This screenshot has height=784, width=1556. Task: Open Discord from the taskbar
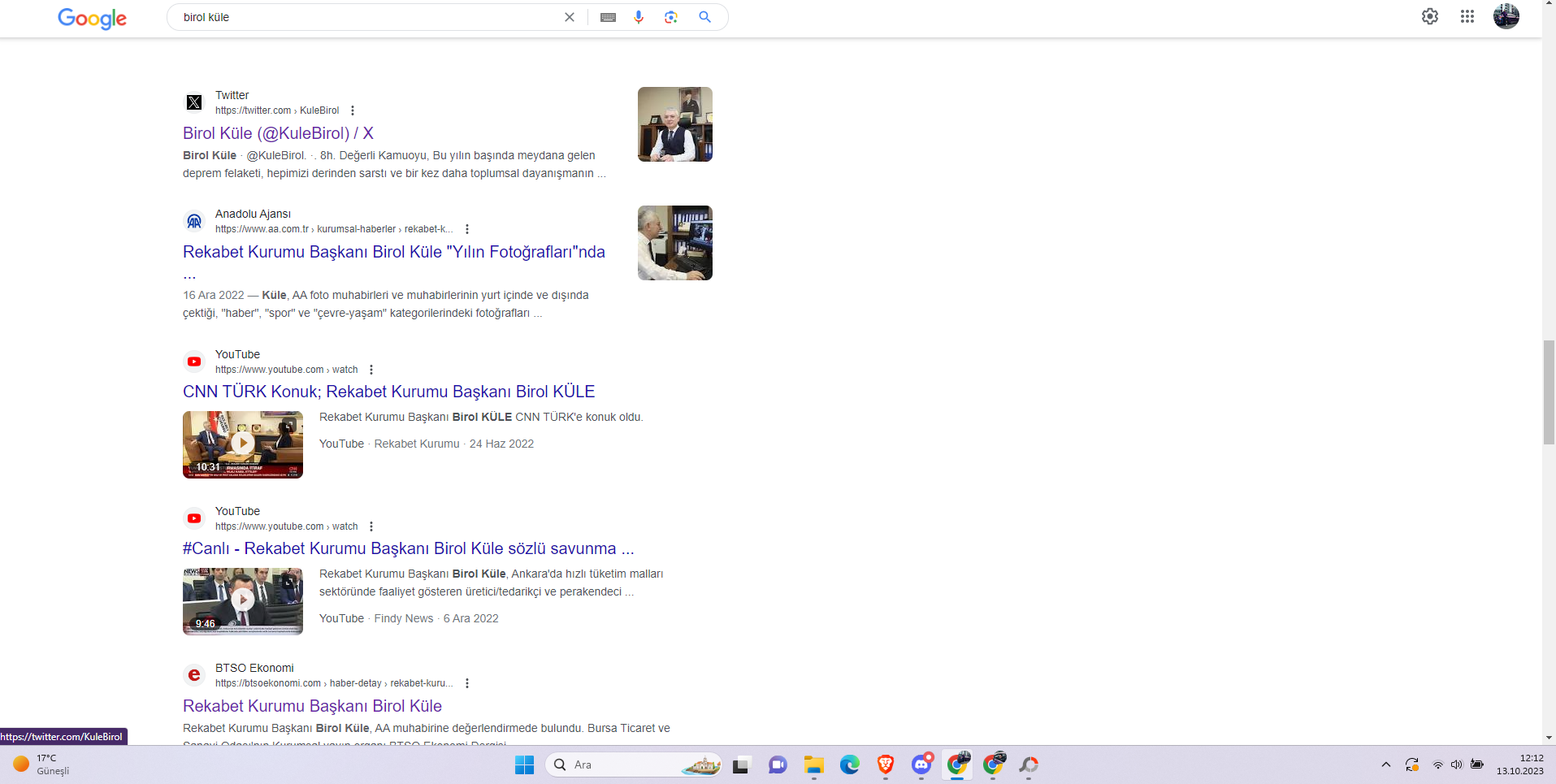pyautogui.click(x=921, y=765)
